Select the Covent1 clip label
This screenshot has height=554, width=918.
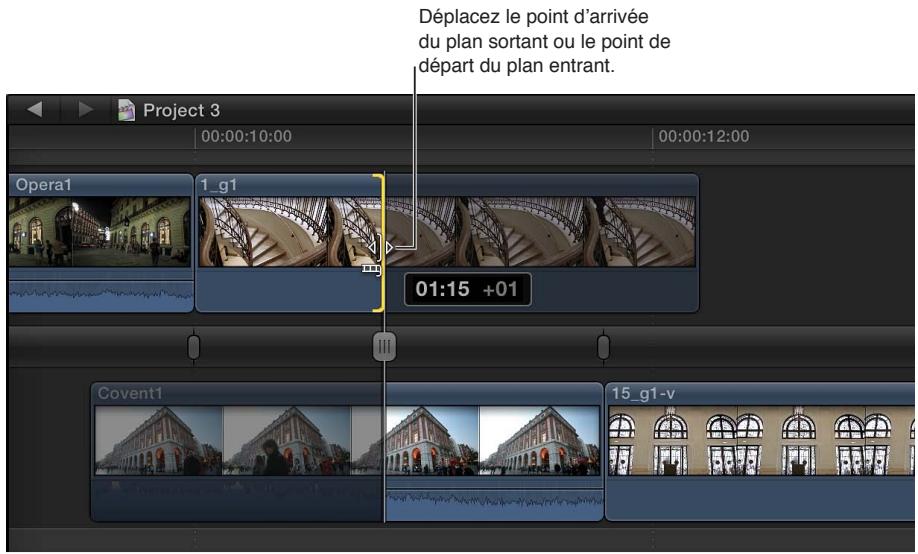(x=130, y=393)
